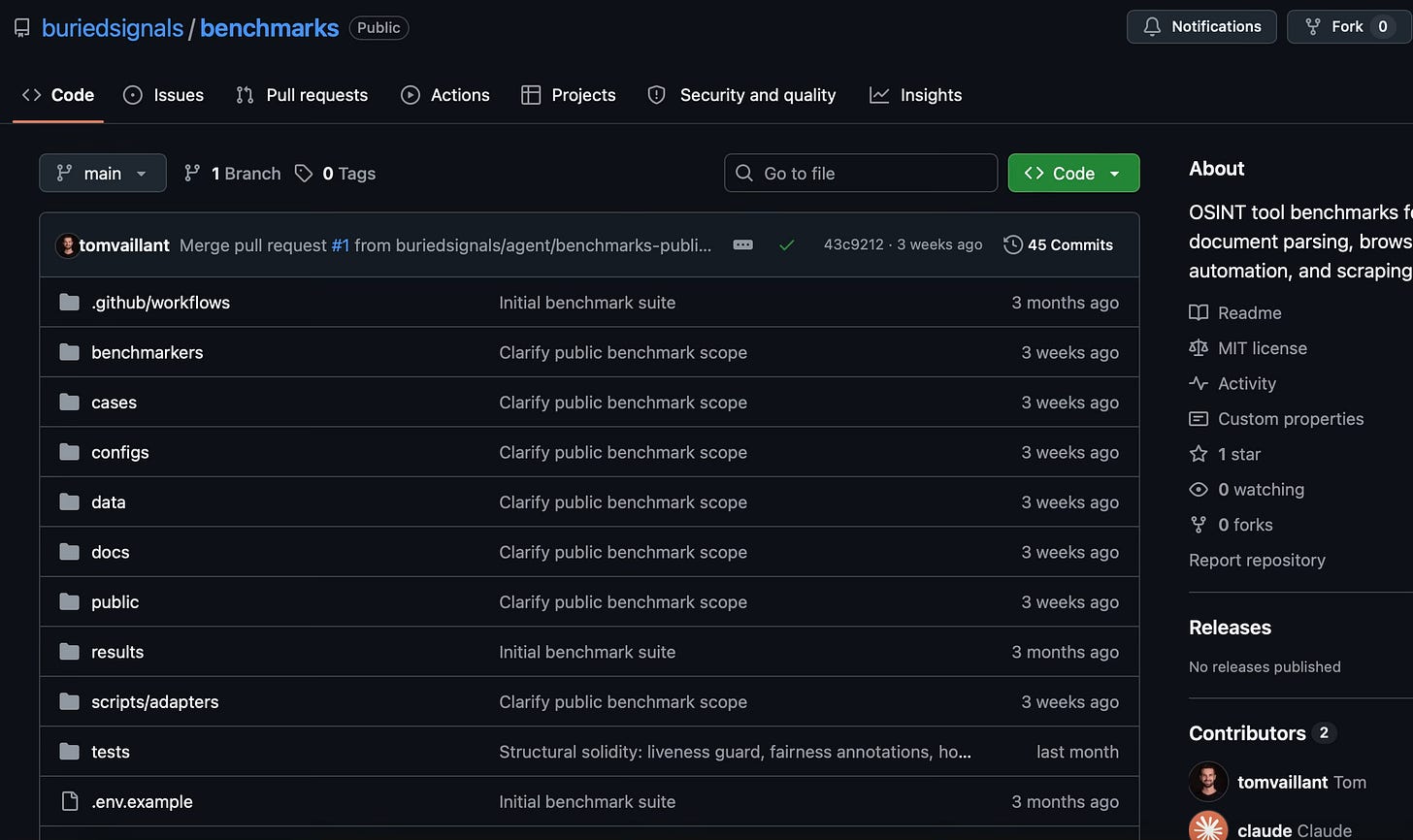The height and width of the screenshot is (840, 1413).
Task: Open the Actions tab
Action: [x=445, y=95]
